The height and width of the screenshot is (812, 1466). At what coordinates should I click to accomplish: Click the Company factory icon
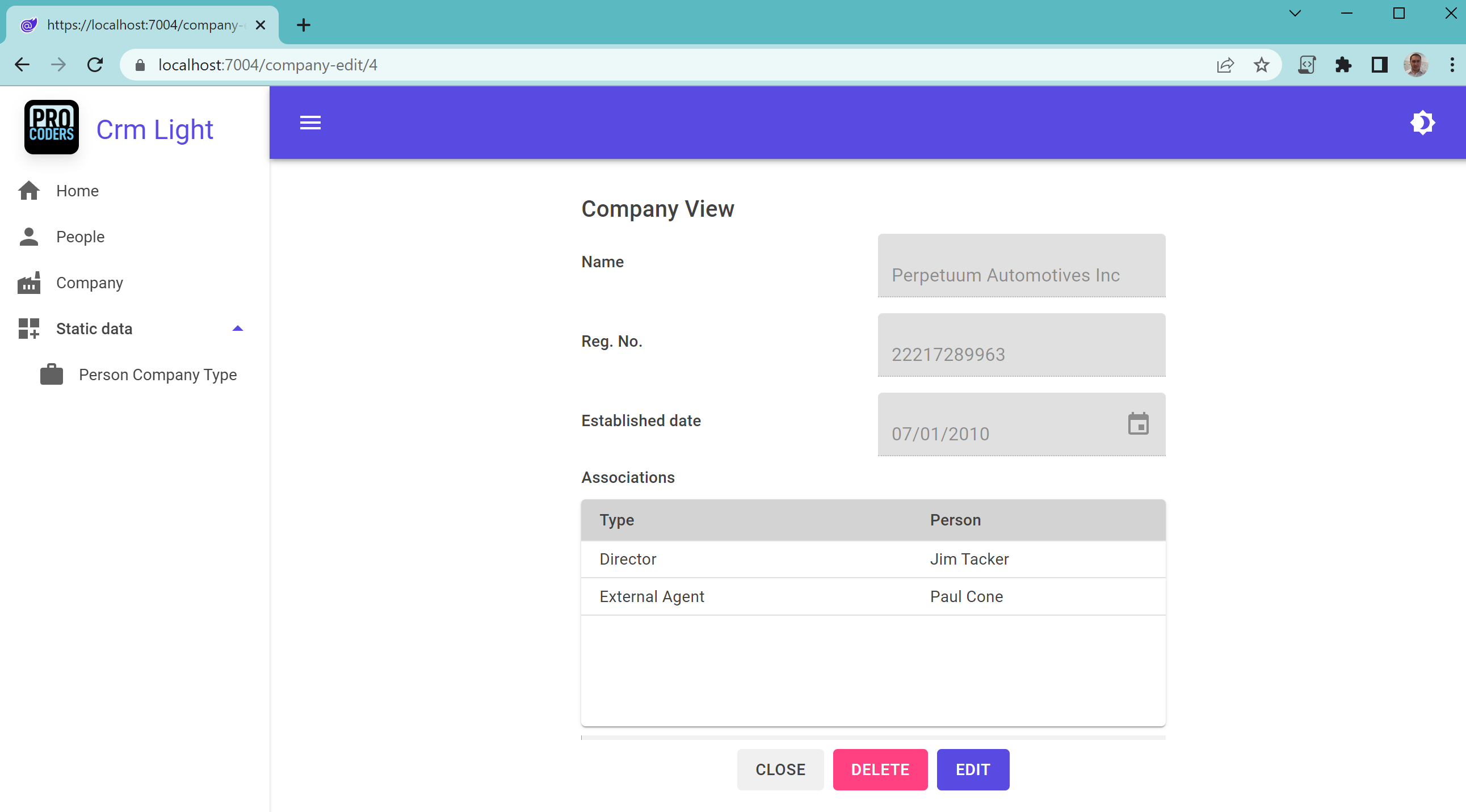click(x=28, y=282)
